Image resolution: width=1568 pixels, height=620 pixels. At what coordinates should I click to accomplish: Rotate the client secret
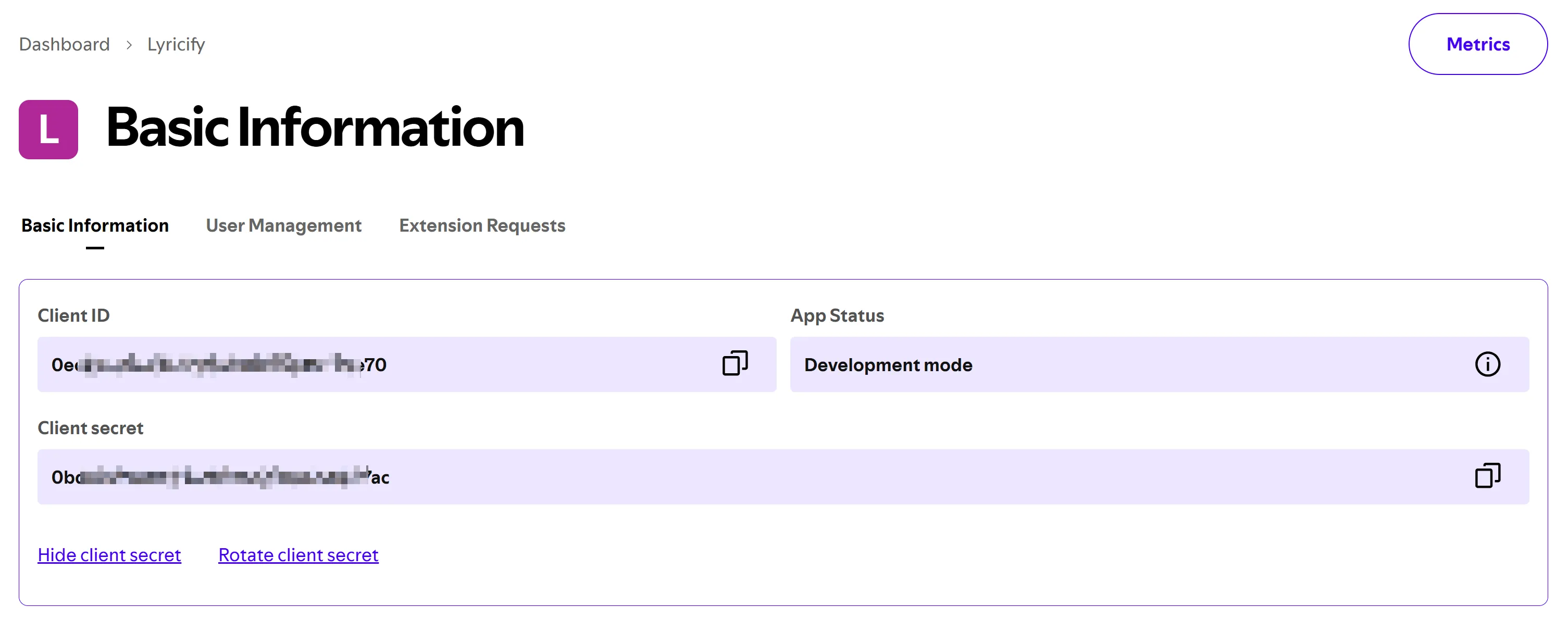tap(298, 555)
